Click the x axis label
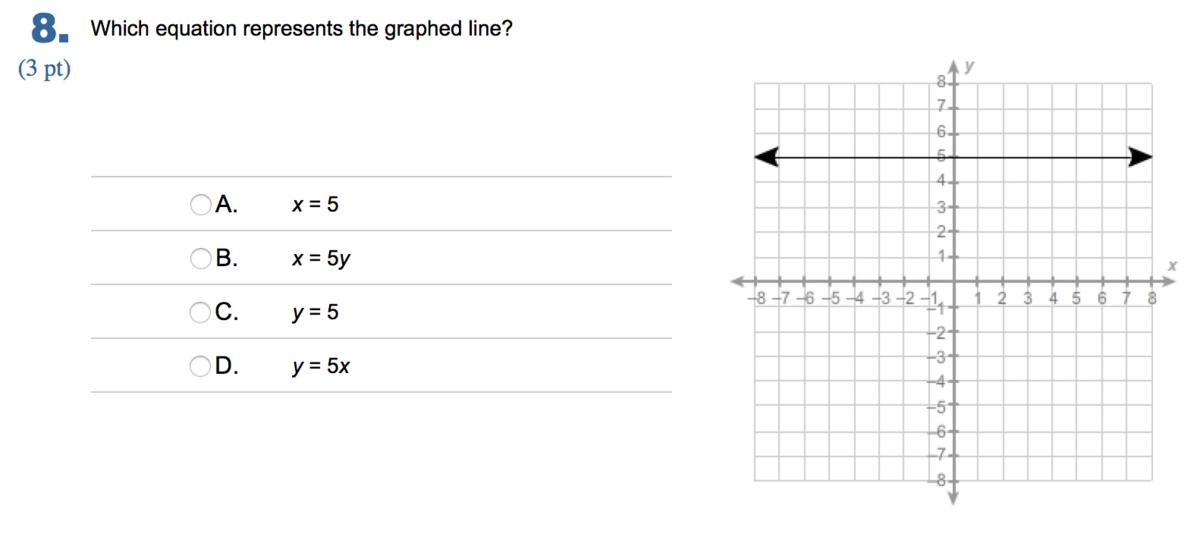1200x549 pixels. [x=1172, y=264]
